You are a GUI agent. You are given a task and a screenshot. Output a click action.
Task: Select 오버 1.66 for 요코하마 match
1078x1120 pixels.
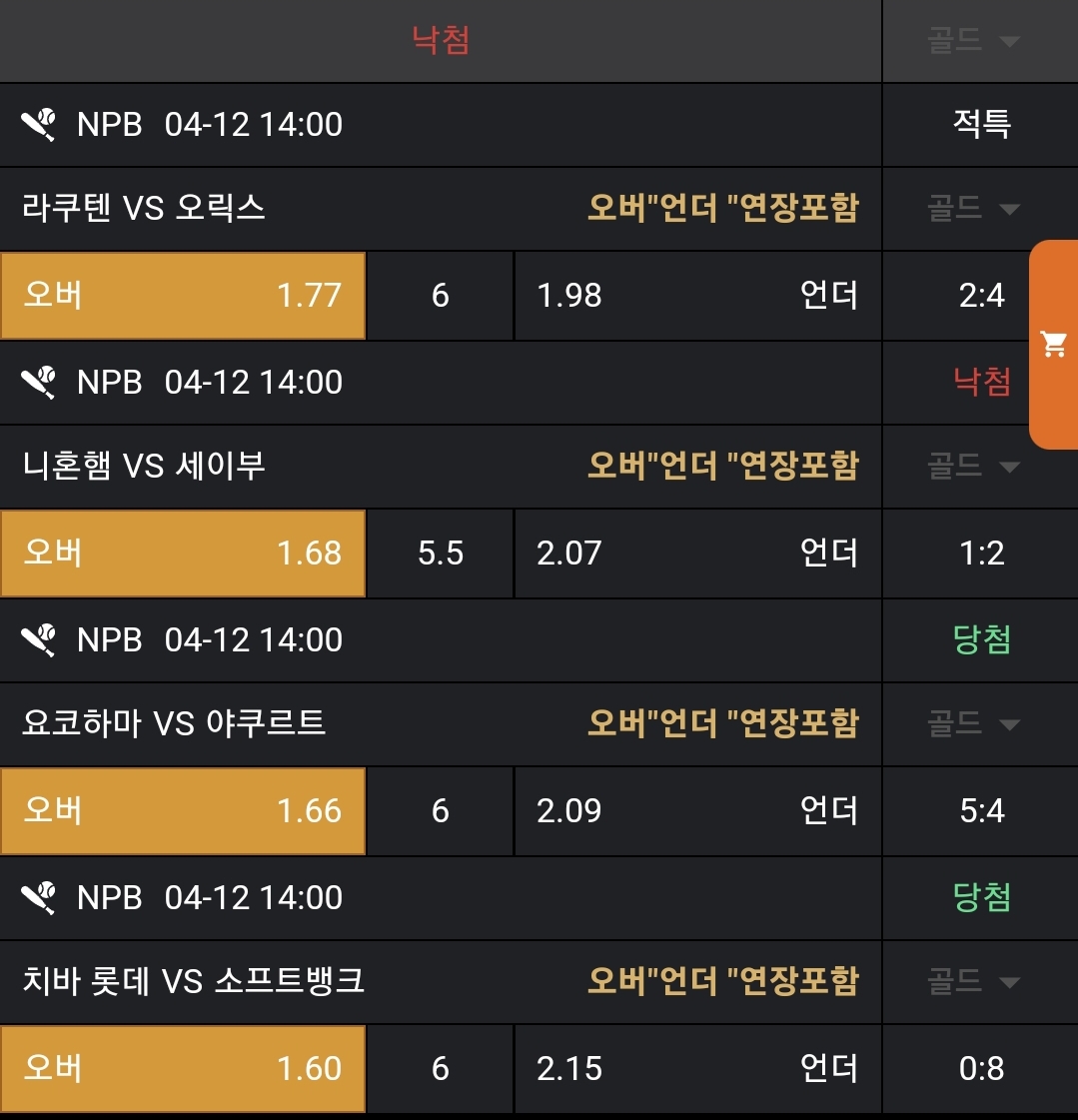pyautogui.click(x=183, y=811)
